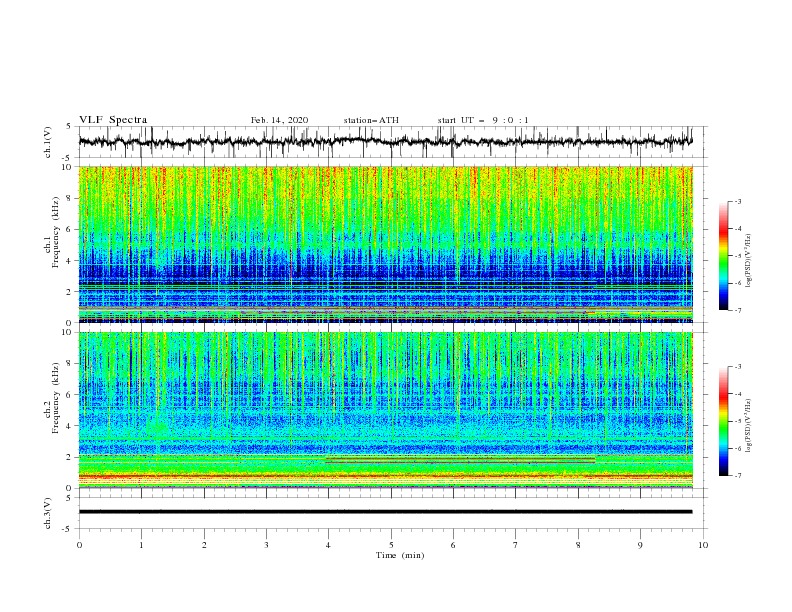Click the ch.2 colorbar "-7" tick label
Screen dimensions: 792x612
738,476
